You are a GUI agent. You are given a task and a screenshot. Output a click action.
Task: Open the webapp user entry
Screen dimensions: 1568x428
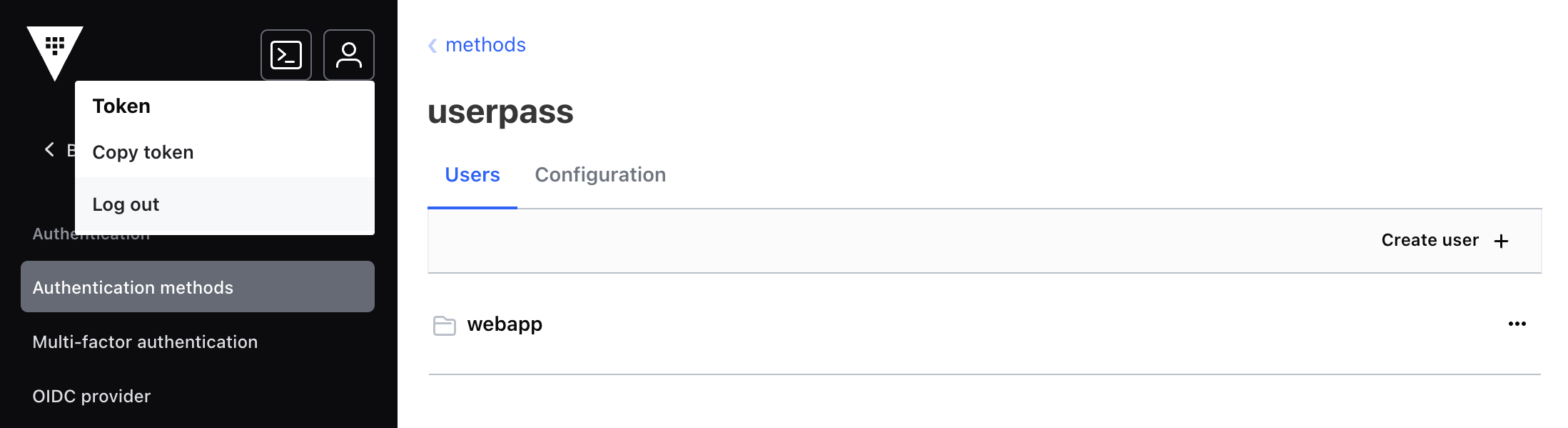(x=505, y=324)
